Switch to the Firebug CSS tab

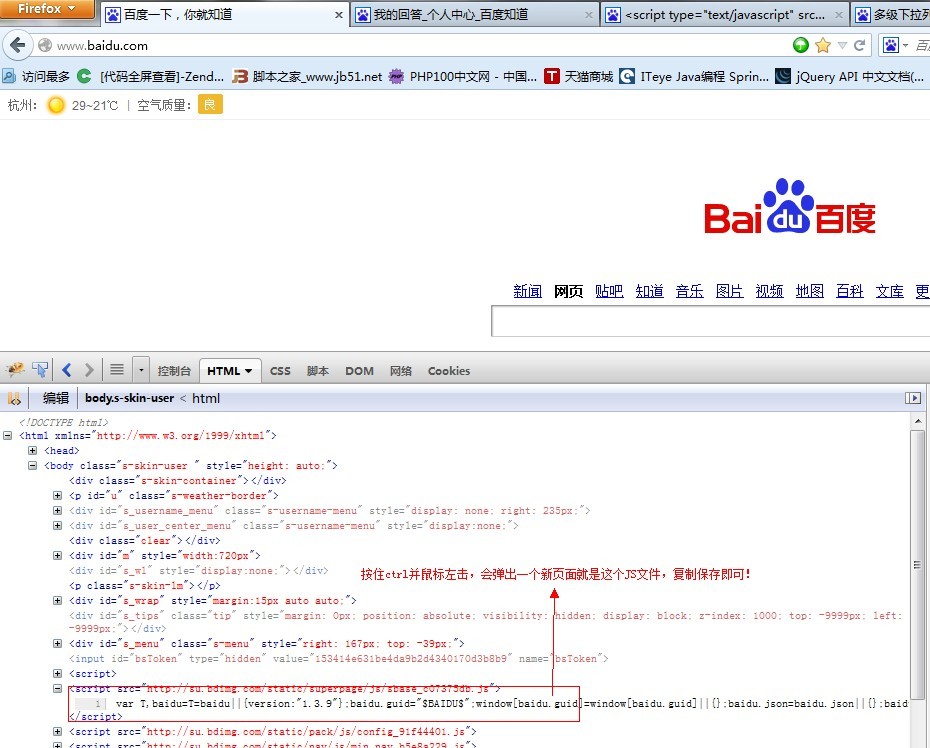(x=280, y=371)
